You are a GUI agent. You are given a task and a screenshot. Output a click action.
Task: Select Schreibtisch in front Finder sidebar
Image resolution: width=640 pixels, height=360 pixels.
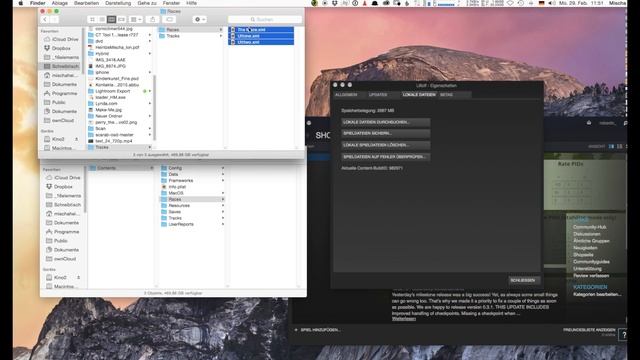click(x=61, y=66)
